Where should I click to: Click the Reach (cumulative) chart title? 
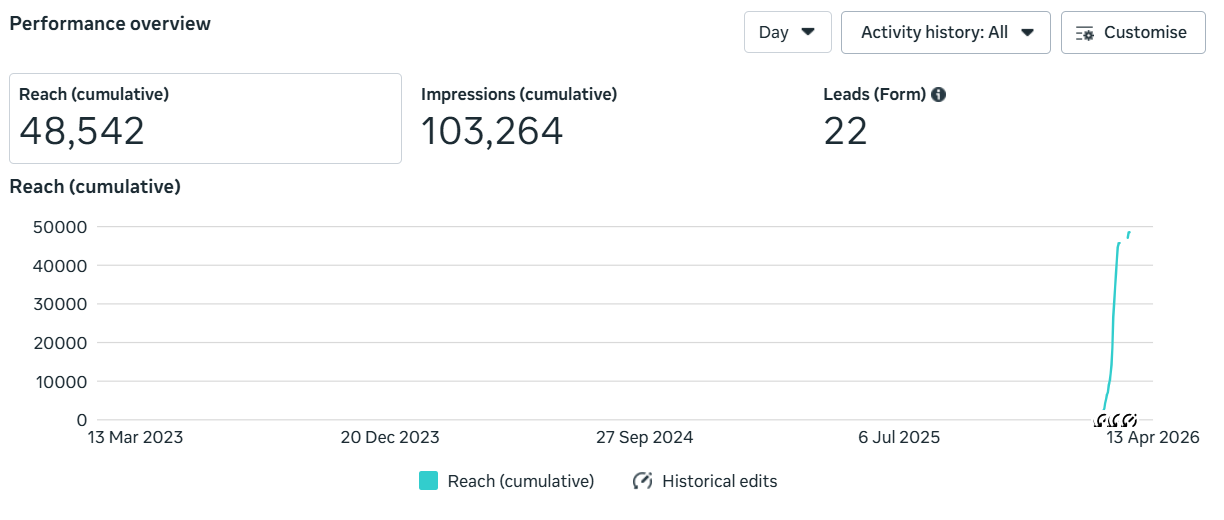click(95, 187)
